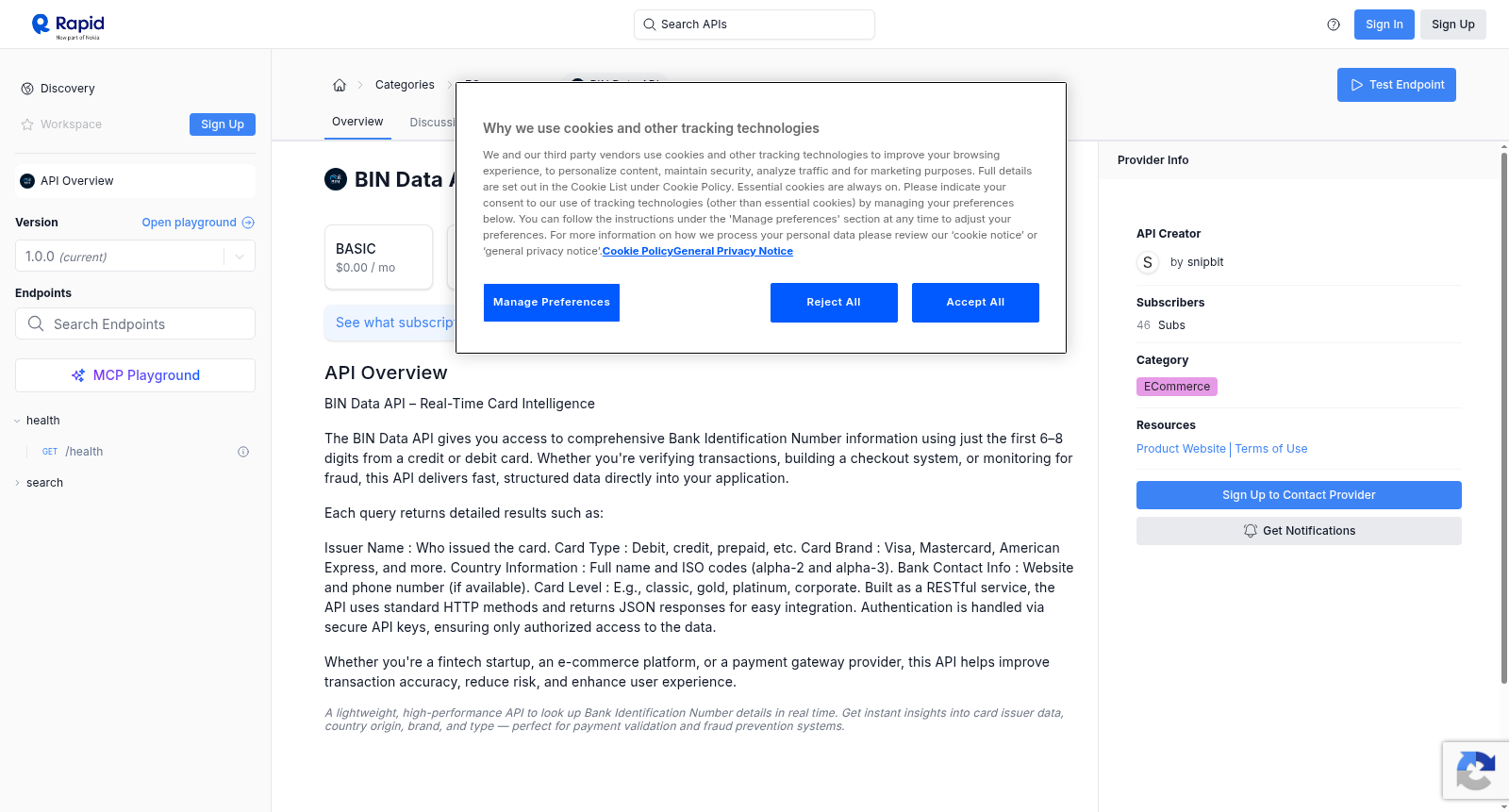This screenshot has width=1509, height=812.
Task: Click the page vertical scrollbar
Action: 1503,419
